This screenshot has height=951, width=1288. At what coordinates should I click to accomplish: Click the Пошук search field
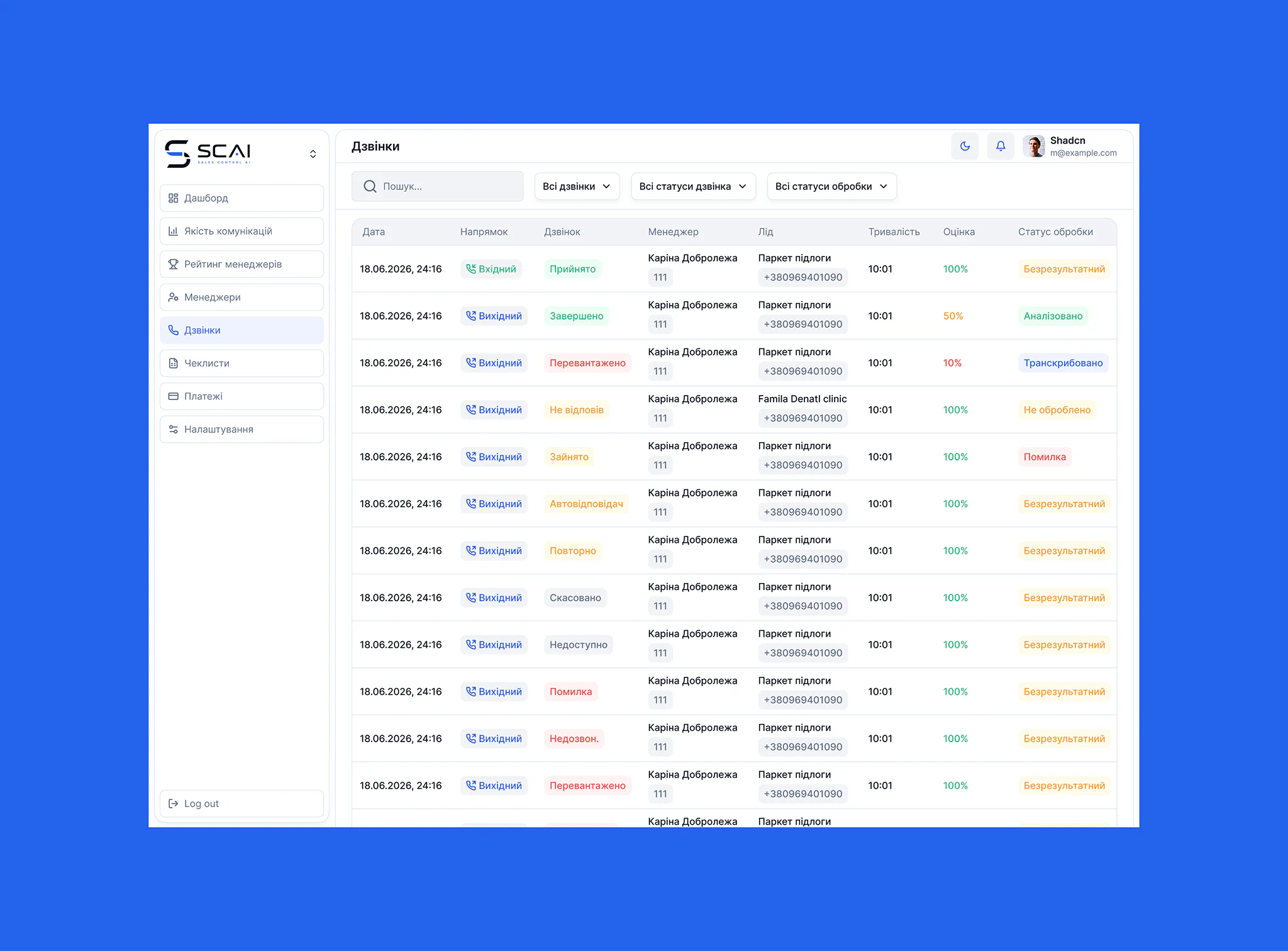(x=438, y=186)
